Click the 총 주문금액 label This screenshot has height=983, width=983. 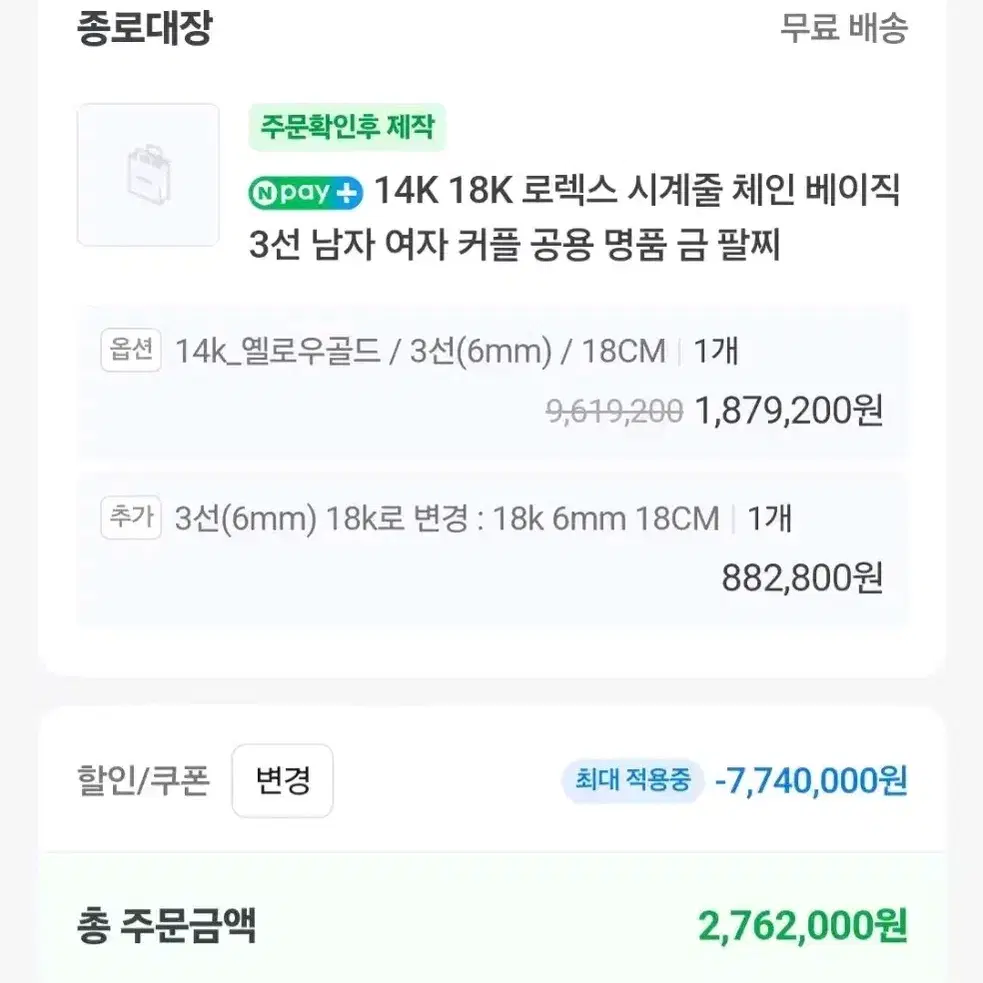[x=166, y=926]
